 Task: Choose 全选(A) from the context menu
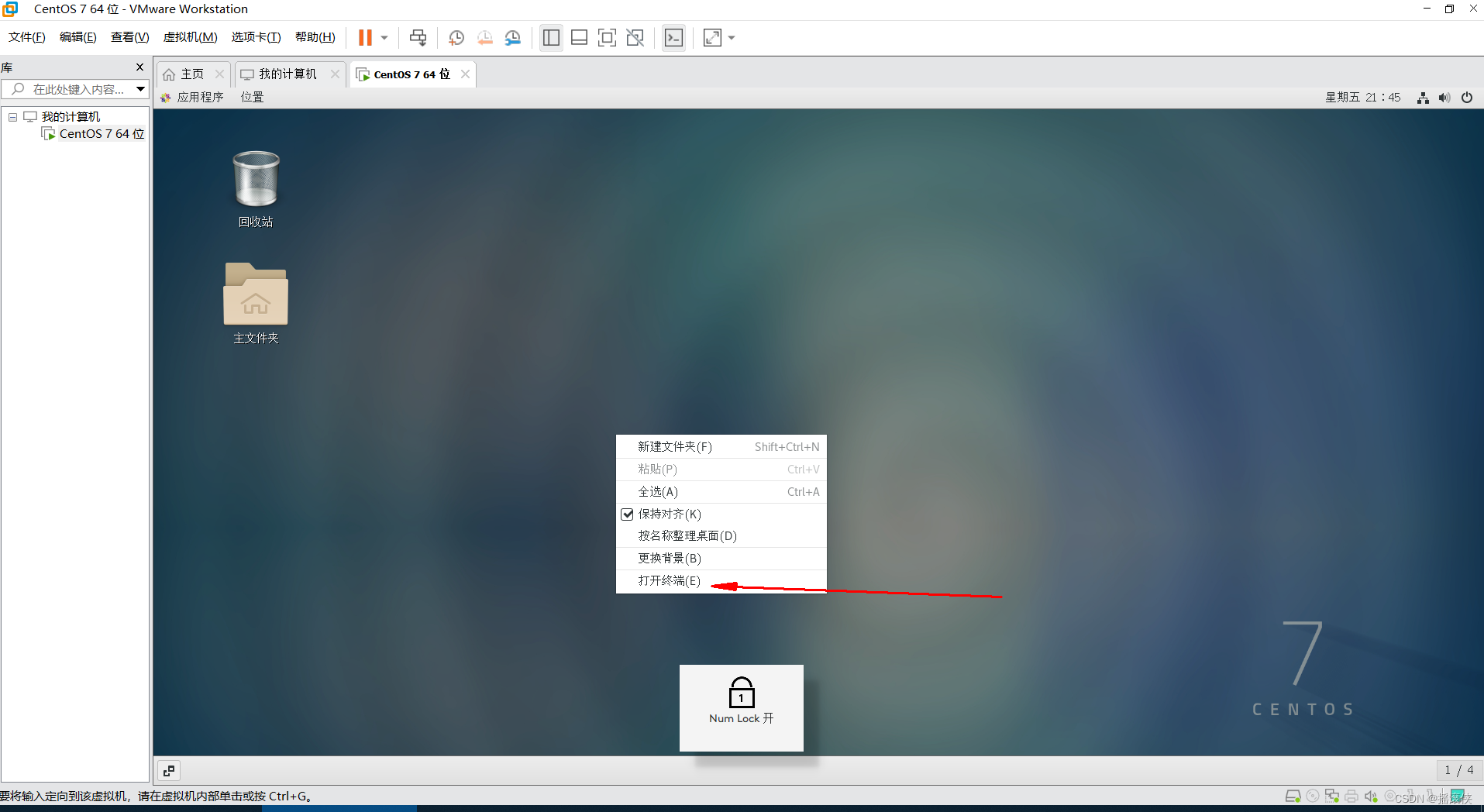721,492
